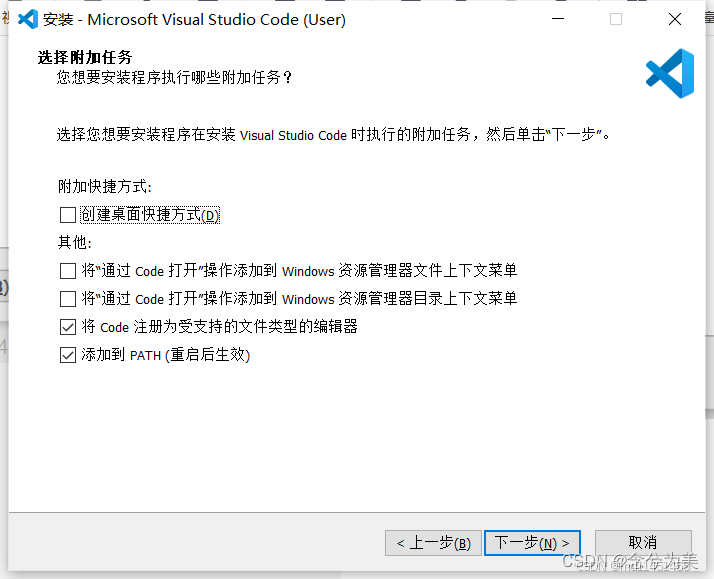The width and height of the screenshot is (714, 579).
Task: Check the file context menu option (资源管理器文件上下文菜单)
Action: point(68,271)
